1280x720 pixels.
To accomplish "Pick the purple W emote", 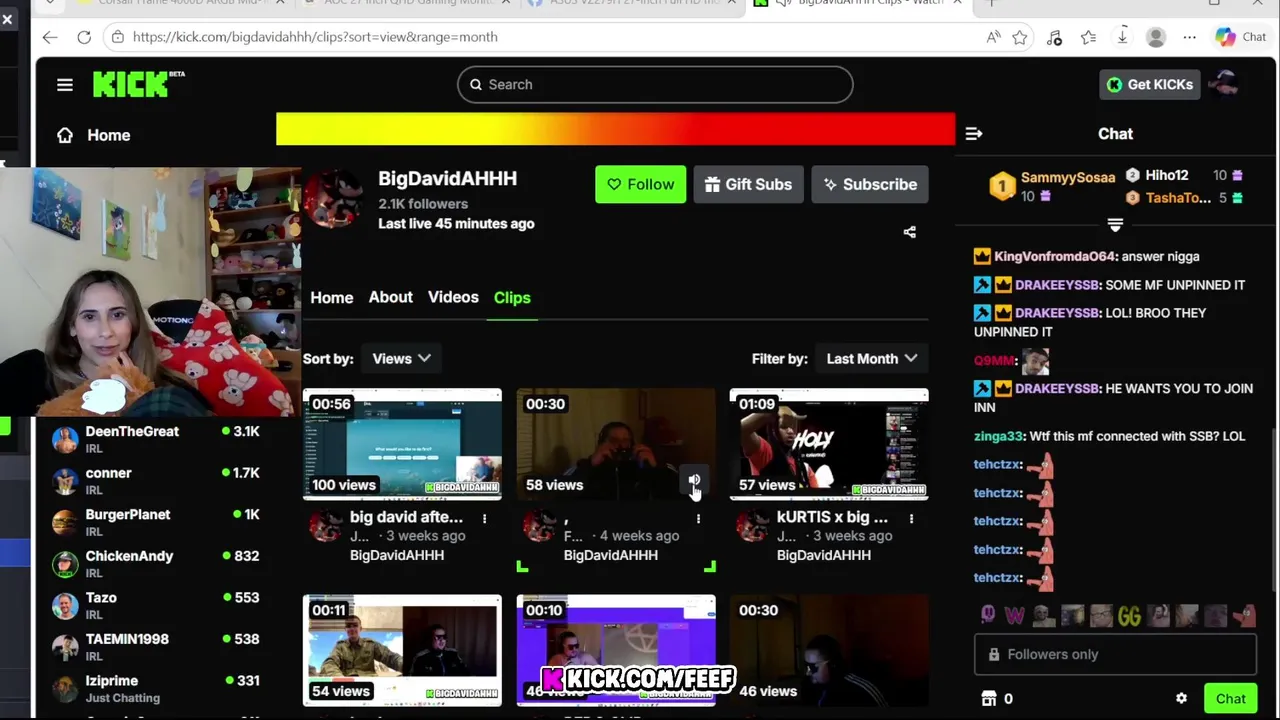I will pyautogui.click(x=1015, y=615).
